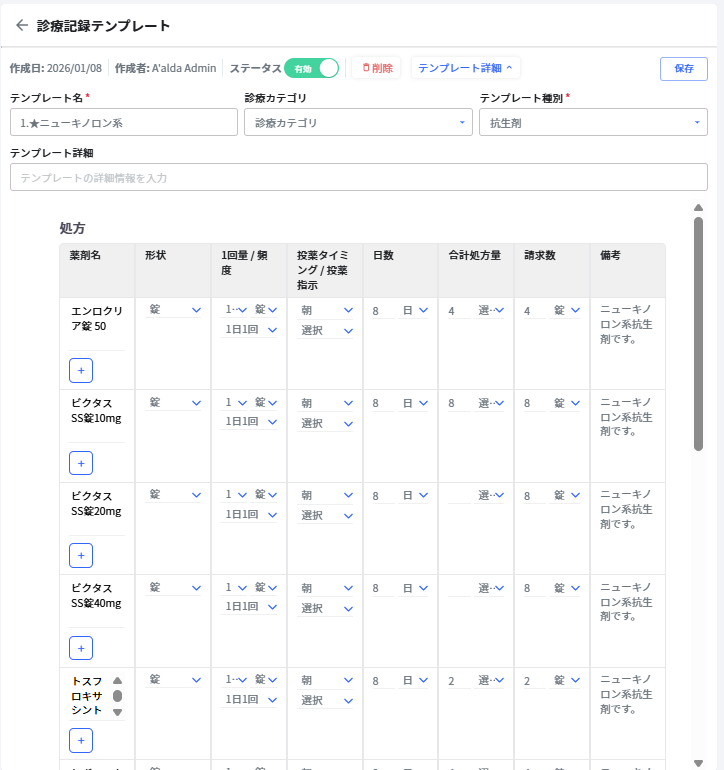Screen dimensions: 724x770
Task: Open the 診療カテゴリ dropdown
Action: click(359, 122)
